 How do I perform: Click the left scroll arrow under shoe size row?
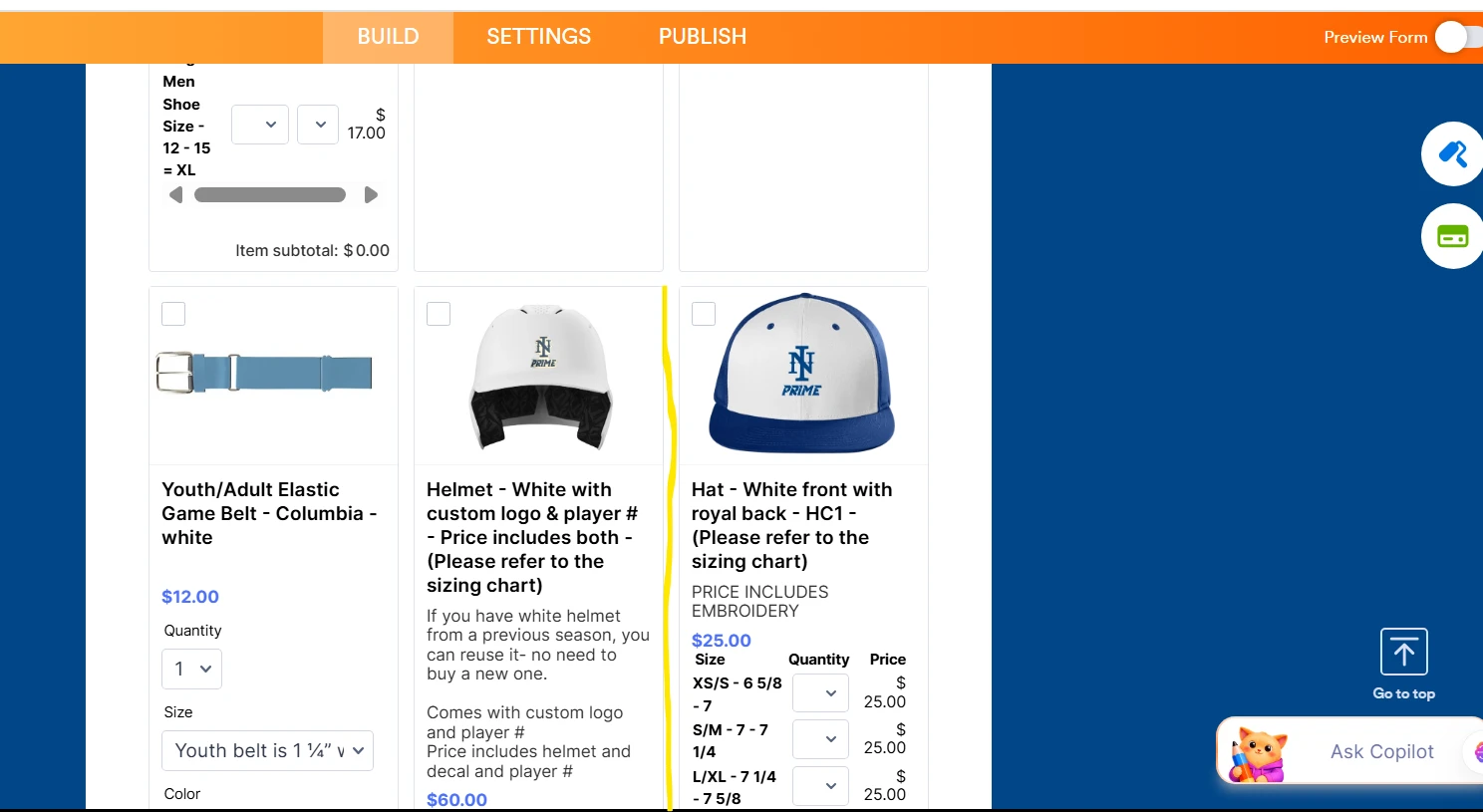point(175,194)
